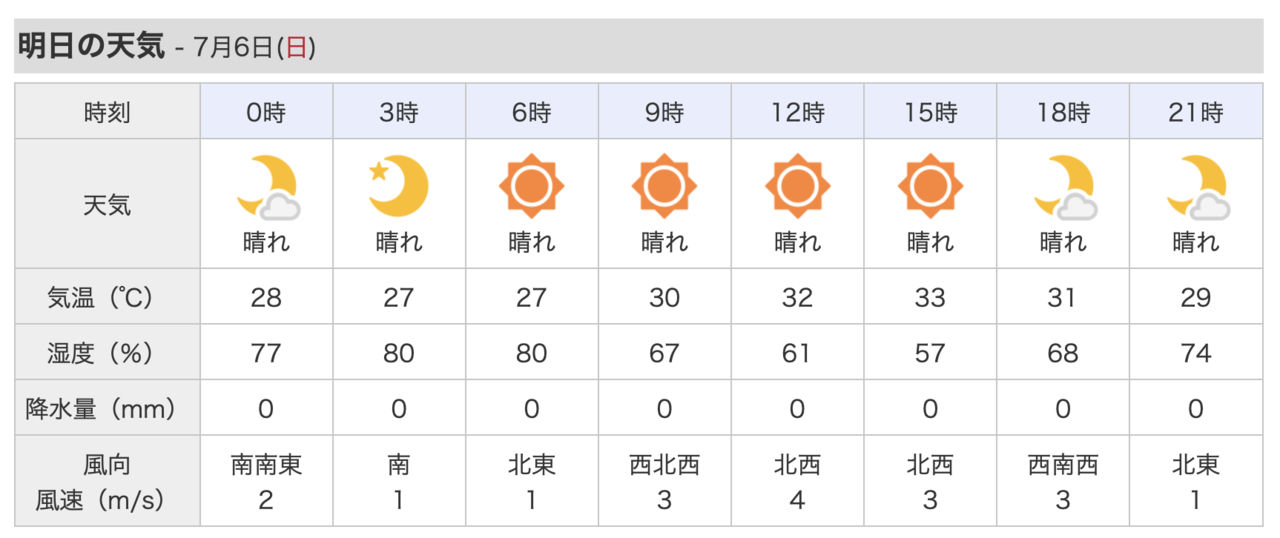
Task: Select the 12時 column header
Action: tap(797, 112)
